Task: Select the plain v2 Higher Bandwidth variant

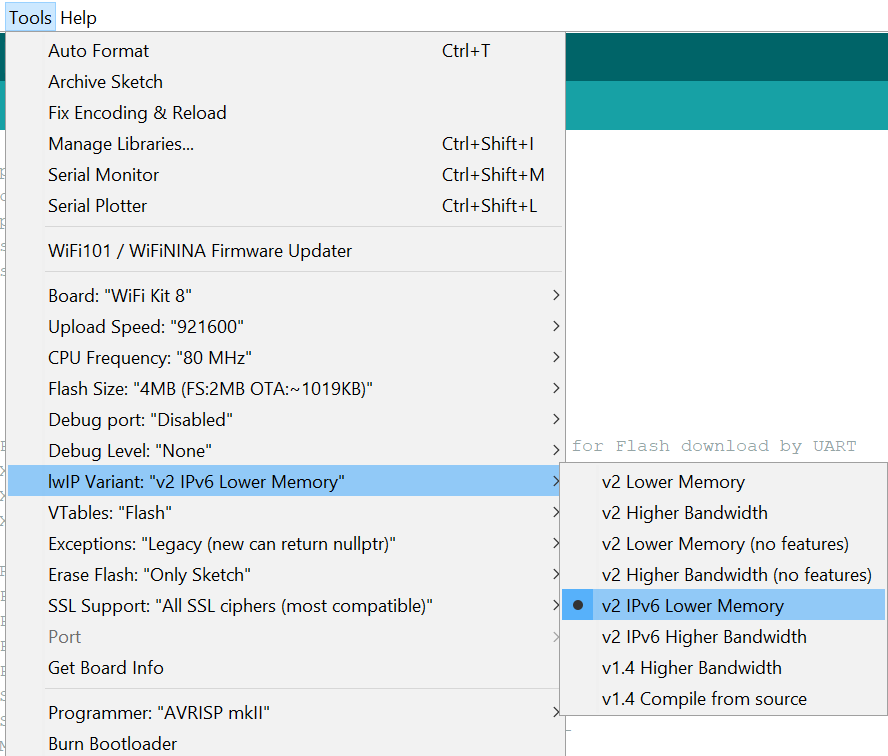Action: [723, 512]
